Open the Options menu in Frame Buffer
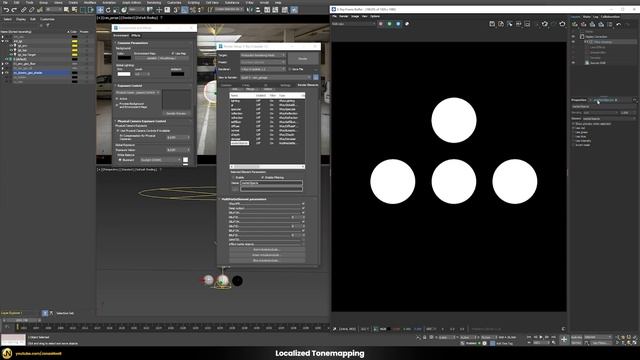Screen dimensions: 640x360 click(375, 16)
